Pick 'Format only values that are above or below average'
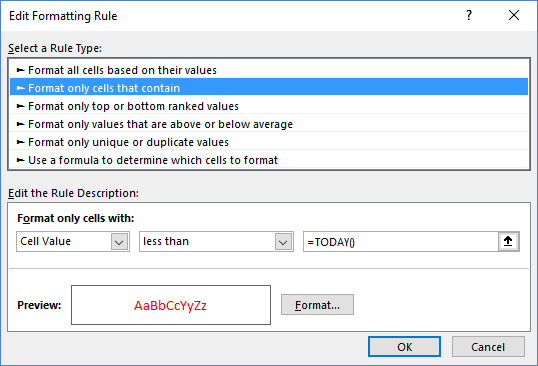Screen dimensions: 538x366 click(x=269, y=124)
